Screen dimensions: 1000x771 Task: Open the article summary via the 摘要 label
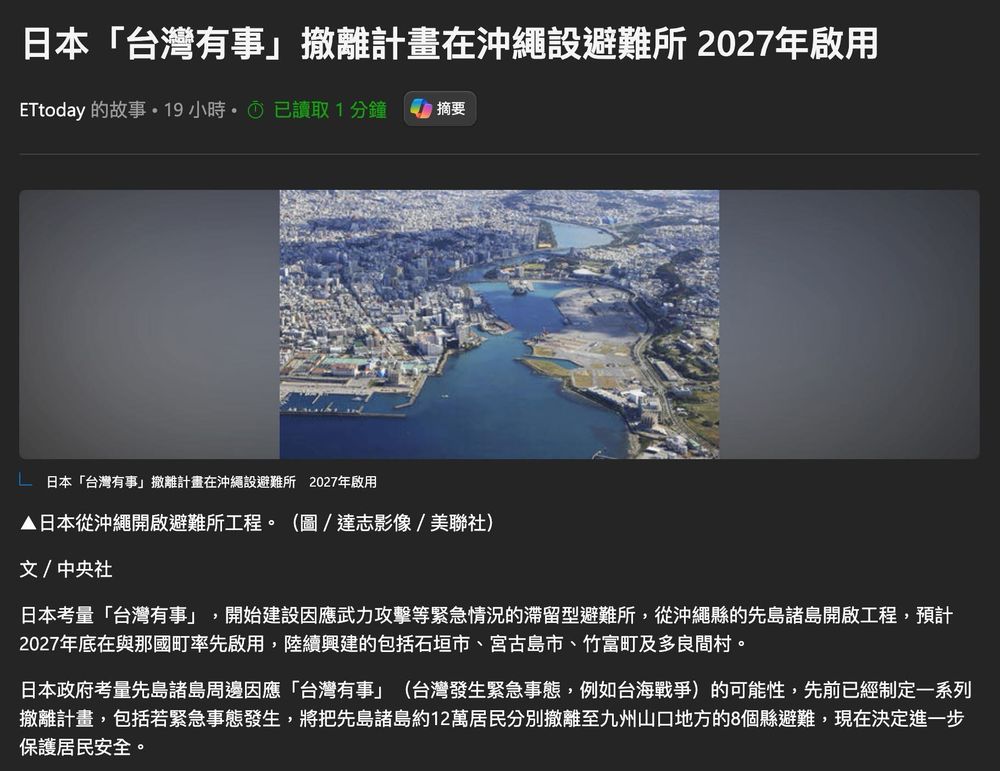[451, 109]
